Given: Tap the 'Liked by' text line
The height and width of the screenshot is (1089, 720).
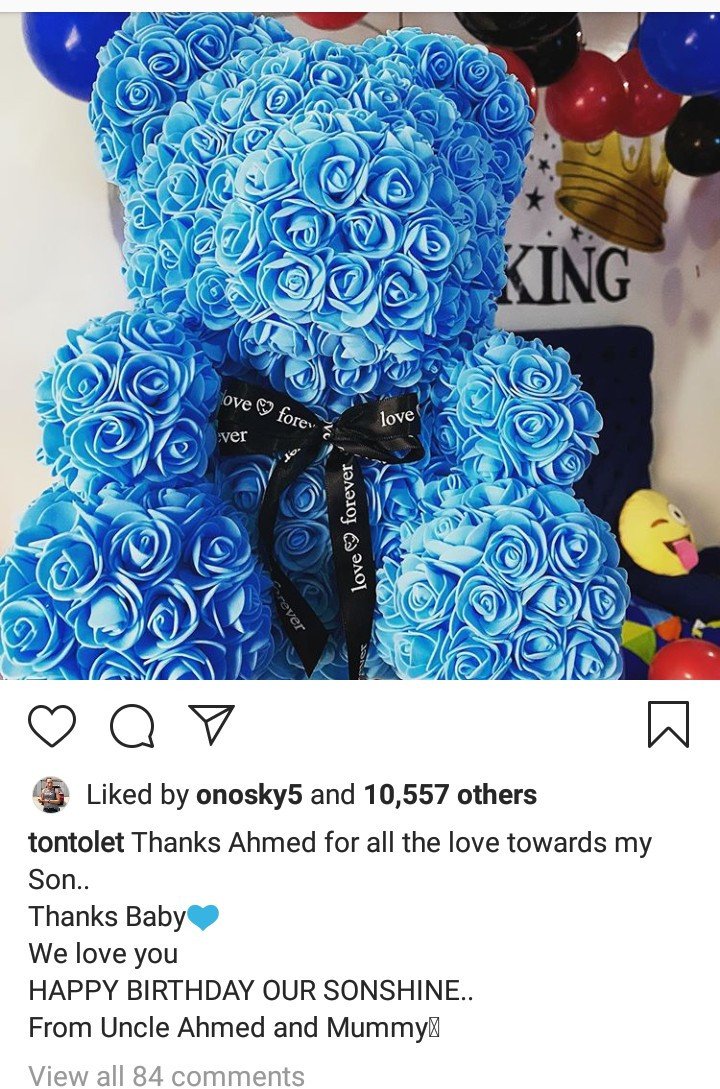Looking at the screenshot, I should click(x=311, y=795).
